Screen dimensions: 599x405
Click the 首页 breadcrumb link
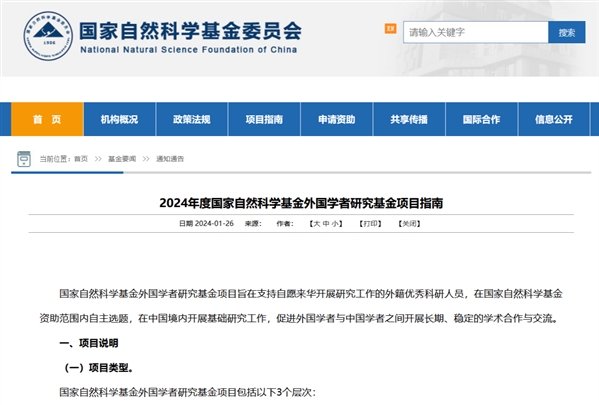point(81,159)
